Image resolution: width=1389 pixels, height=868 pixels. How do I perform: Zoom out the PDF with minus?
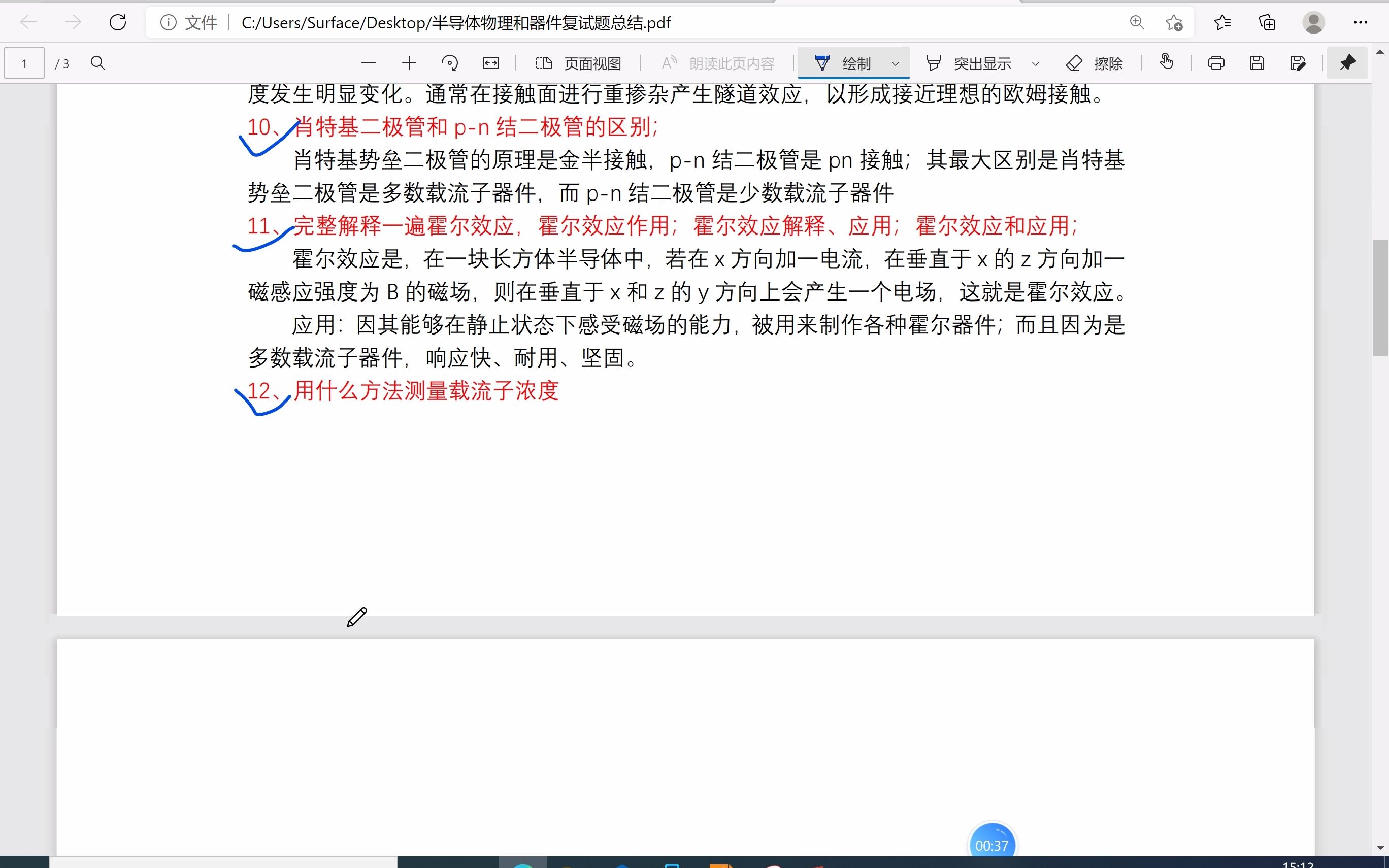pos(369,63)
